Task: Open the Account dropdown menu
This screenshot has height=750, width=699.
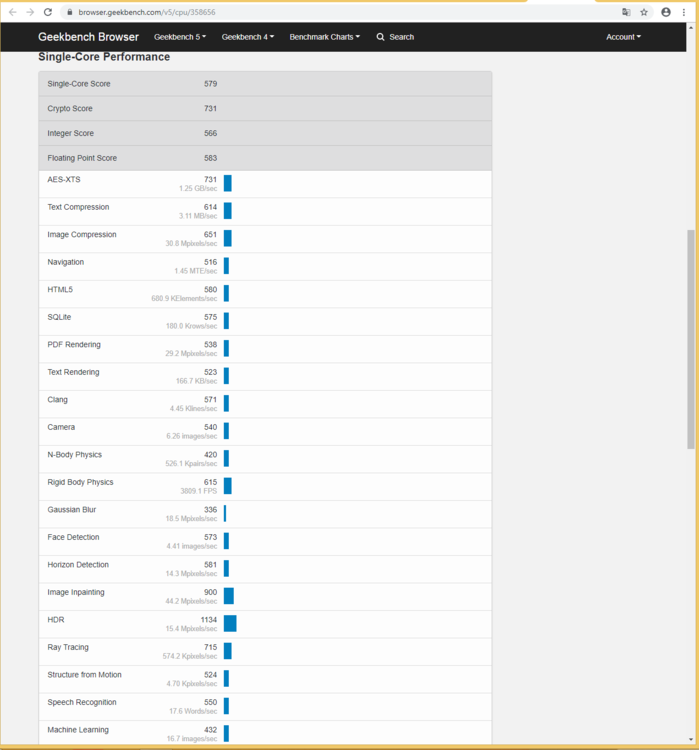Action: tap(623, 37)
